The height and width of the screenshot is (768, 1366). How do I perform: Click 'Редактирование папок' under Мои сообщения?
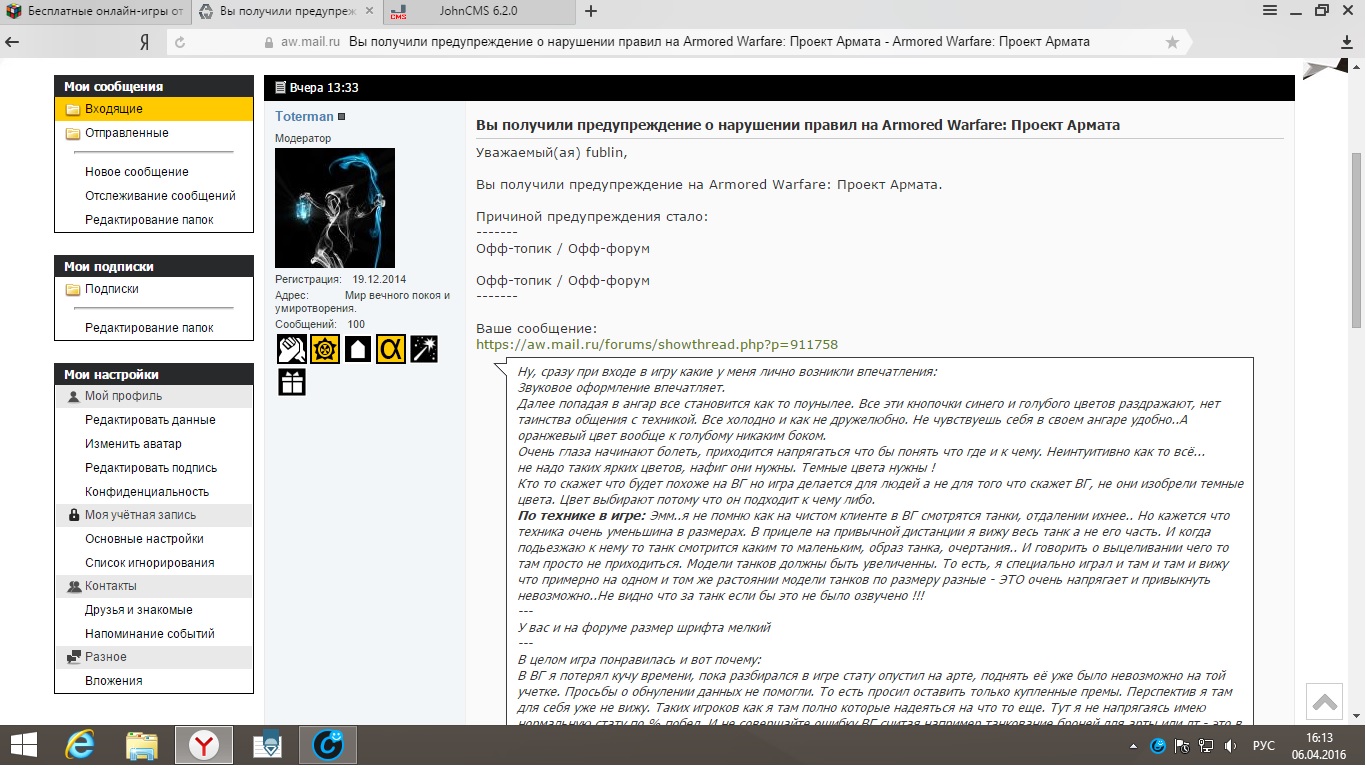click(149, 220)
